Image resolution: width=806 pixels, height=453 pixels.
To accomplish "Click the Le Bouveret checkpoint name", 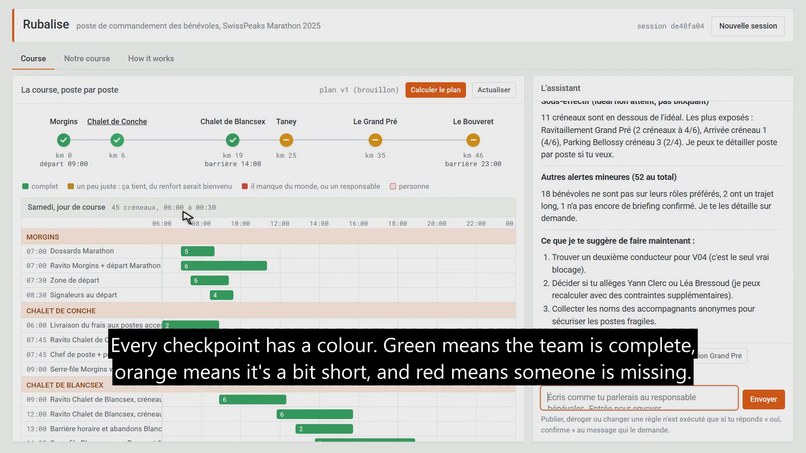I will click(473, 121).
